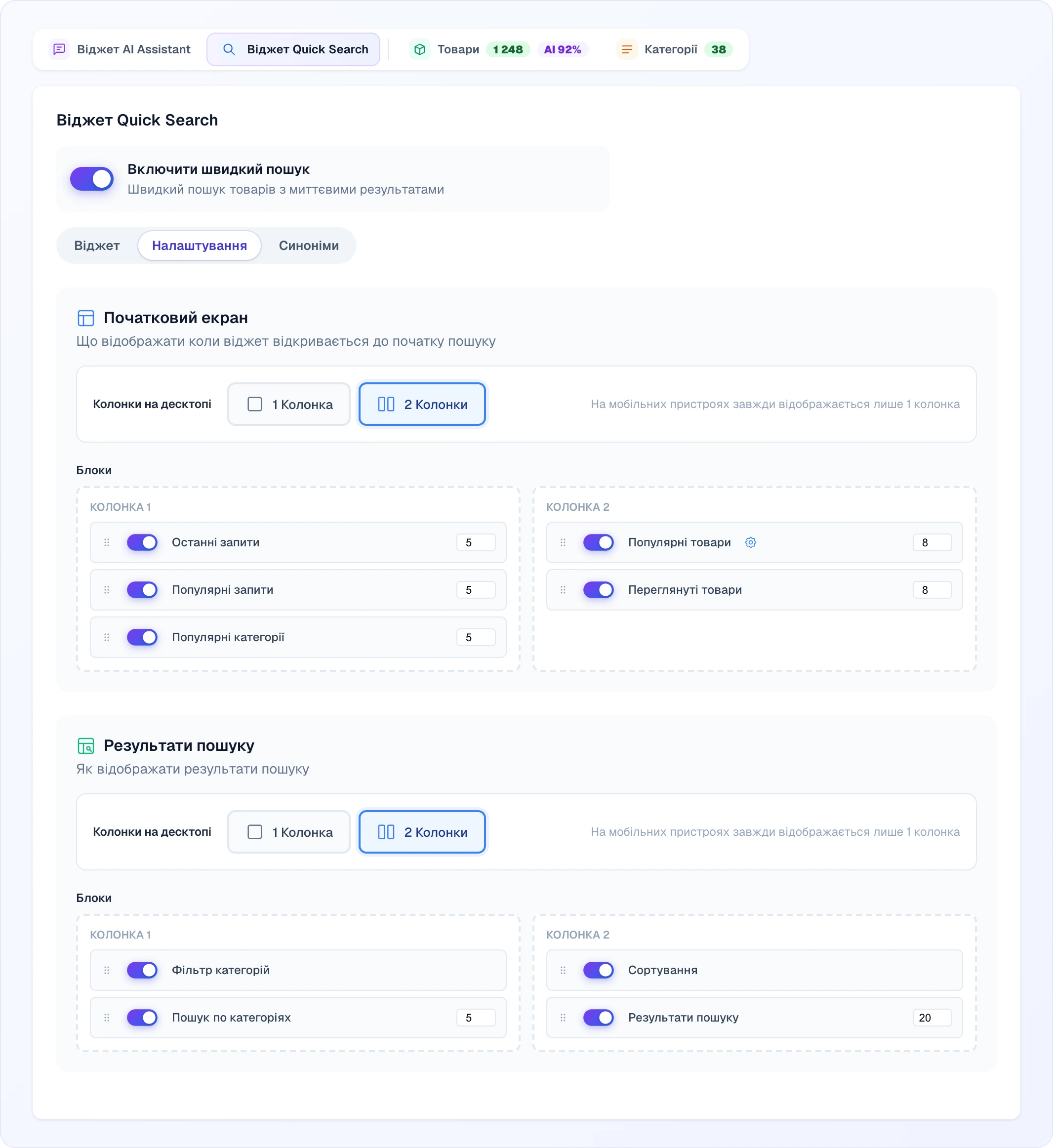The height and width of the screenshot is (1148, 1053).
Task: Open the Товари tab
Action: [498, 49]
